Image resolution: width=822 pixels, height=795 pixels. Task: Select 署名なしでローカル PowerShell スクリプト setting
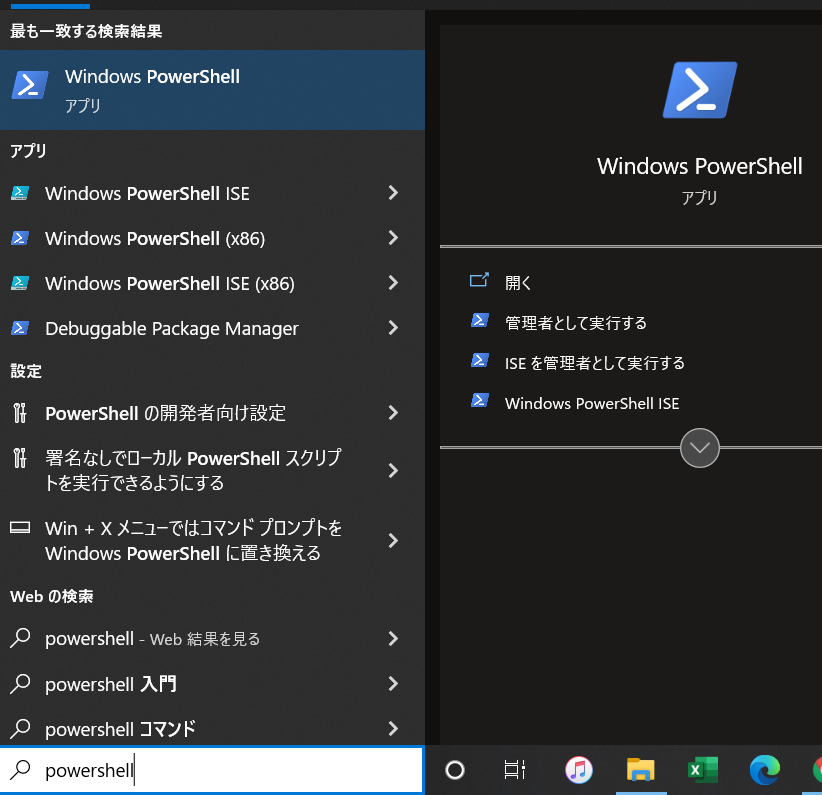(180, 469)
